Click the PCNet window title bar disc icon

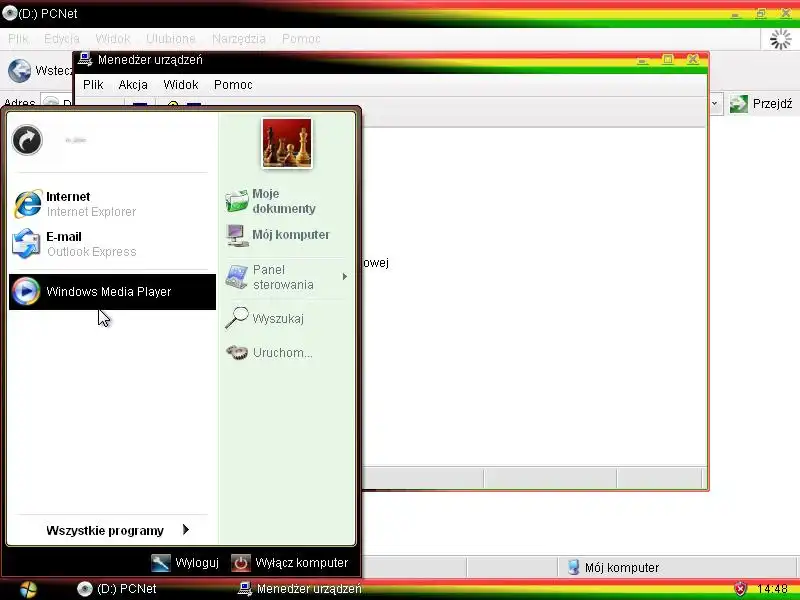click(x=9, y=13)
